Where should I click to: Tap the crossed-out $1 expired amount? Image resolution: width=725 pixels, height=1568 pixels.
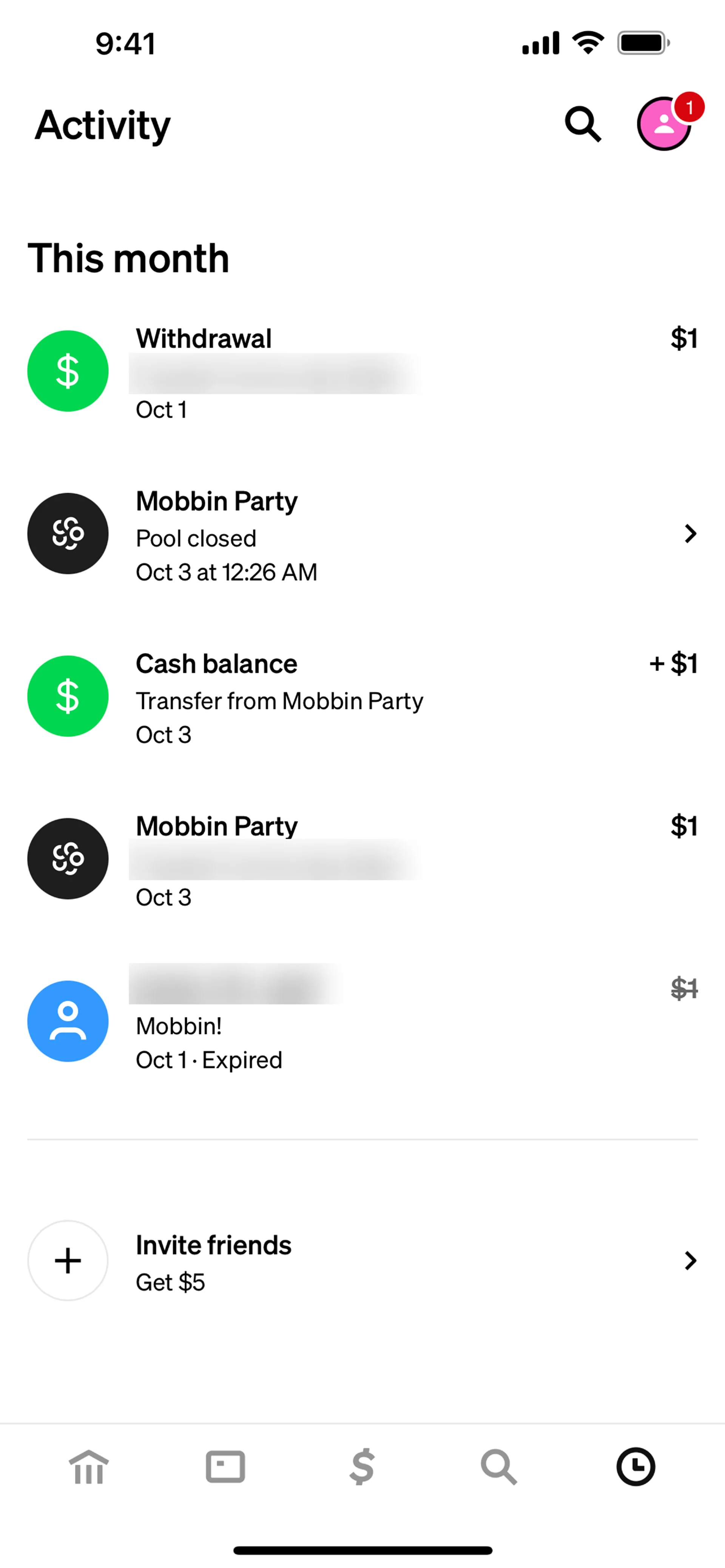click(683, 988)
